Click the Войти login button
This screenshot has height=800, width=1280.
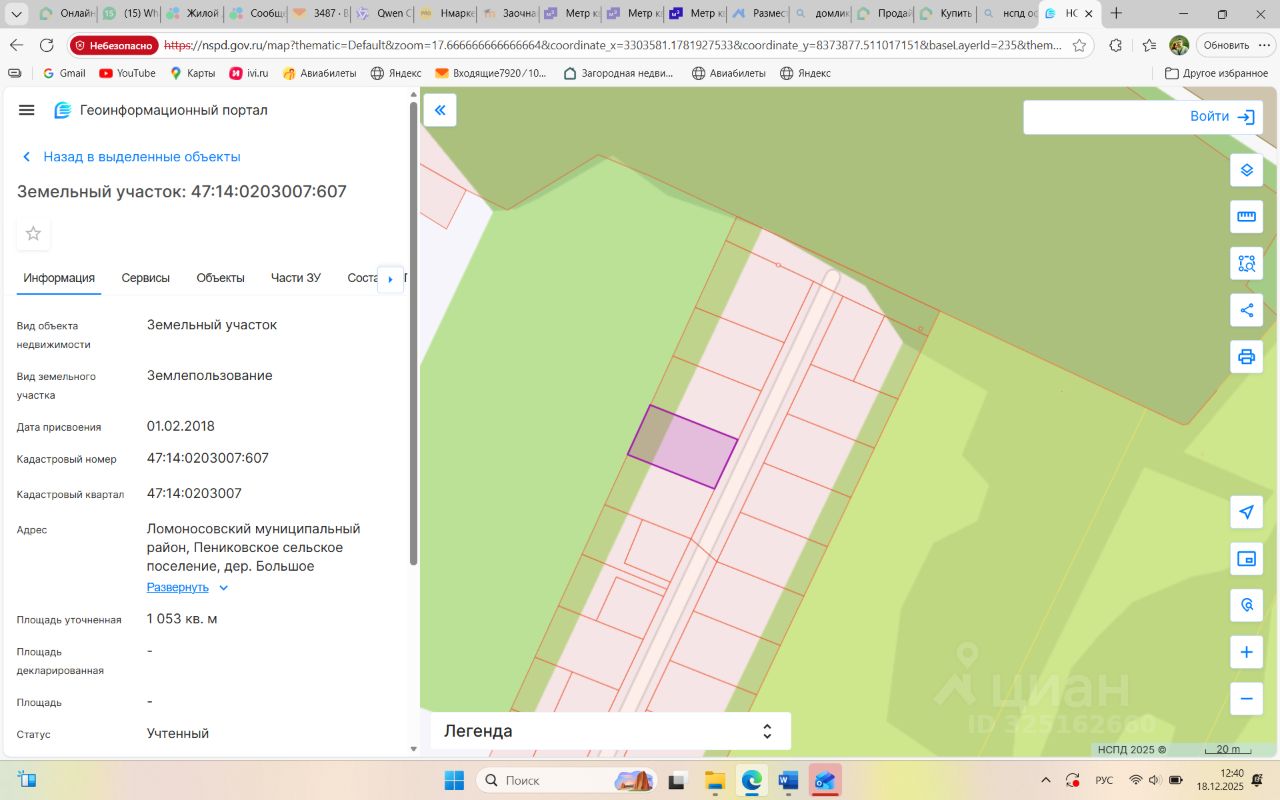(x=1222, y=117)
